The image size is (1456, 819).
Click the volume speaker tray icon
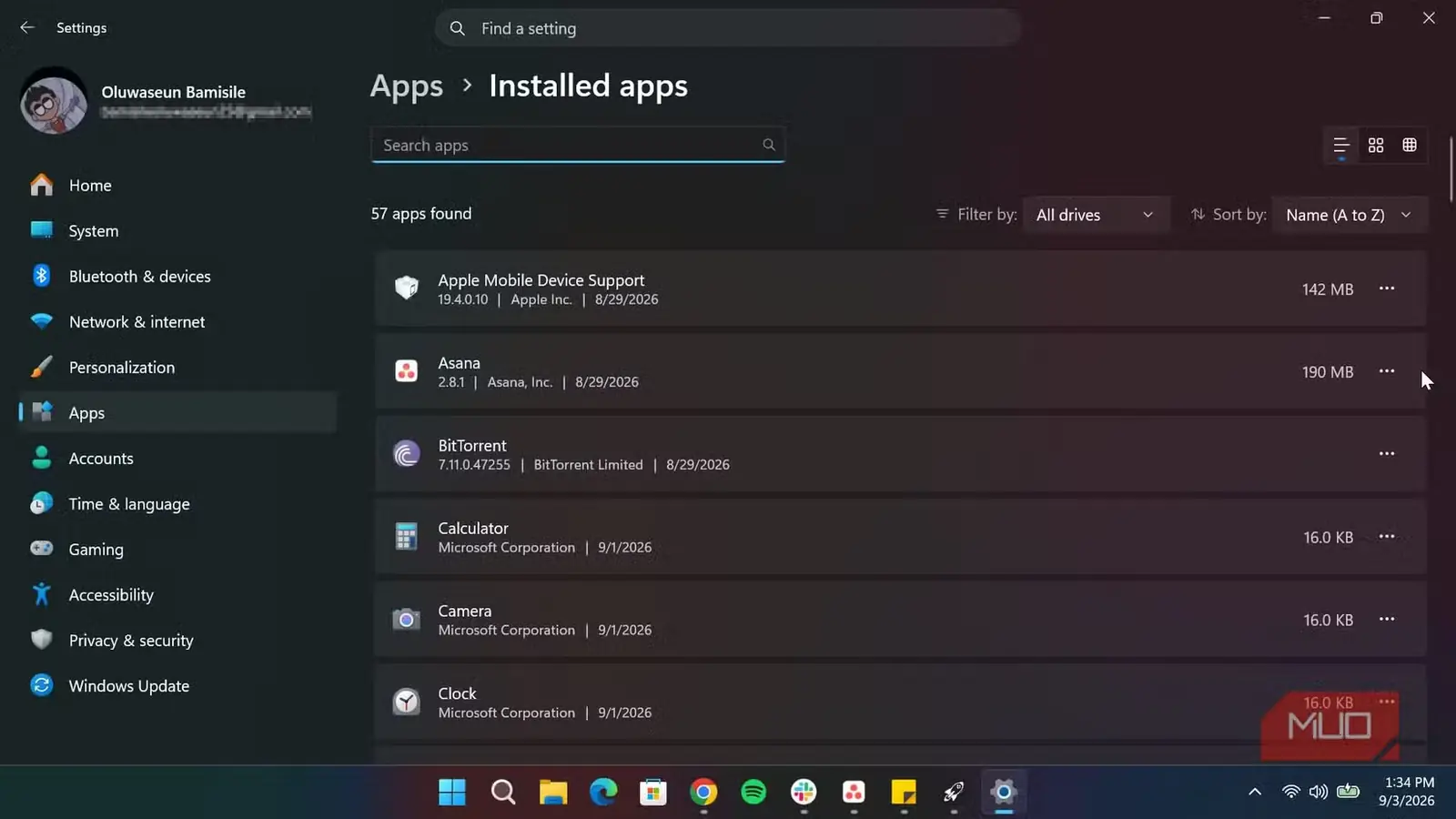coord(1318,792)
